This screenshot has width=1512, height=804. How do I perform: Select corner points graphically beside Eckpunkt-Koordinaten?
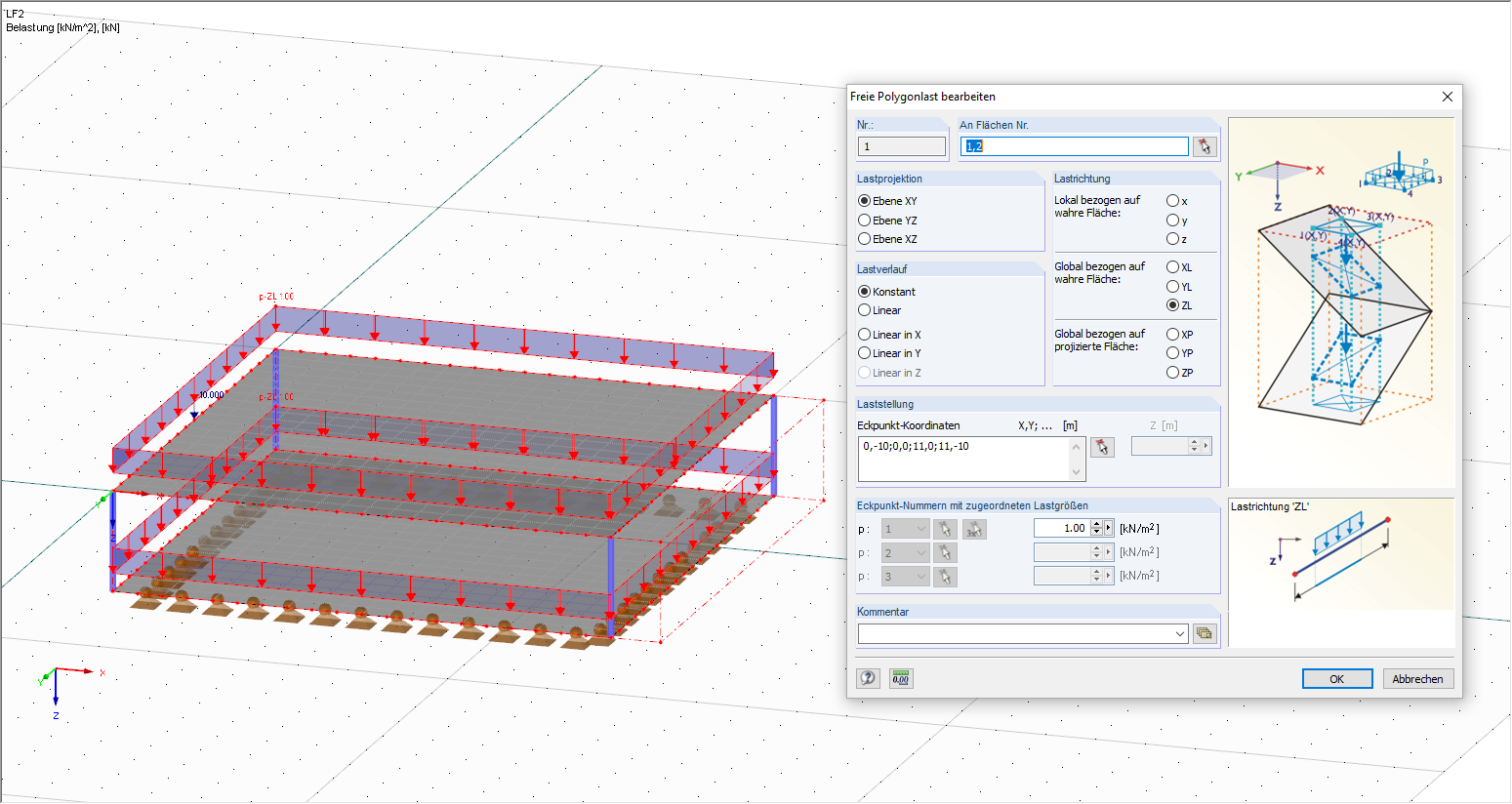pyautogui.click(x=1103, y=446)
